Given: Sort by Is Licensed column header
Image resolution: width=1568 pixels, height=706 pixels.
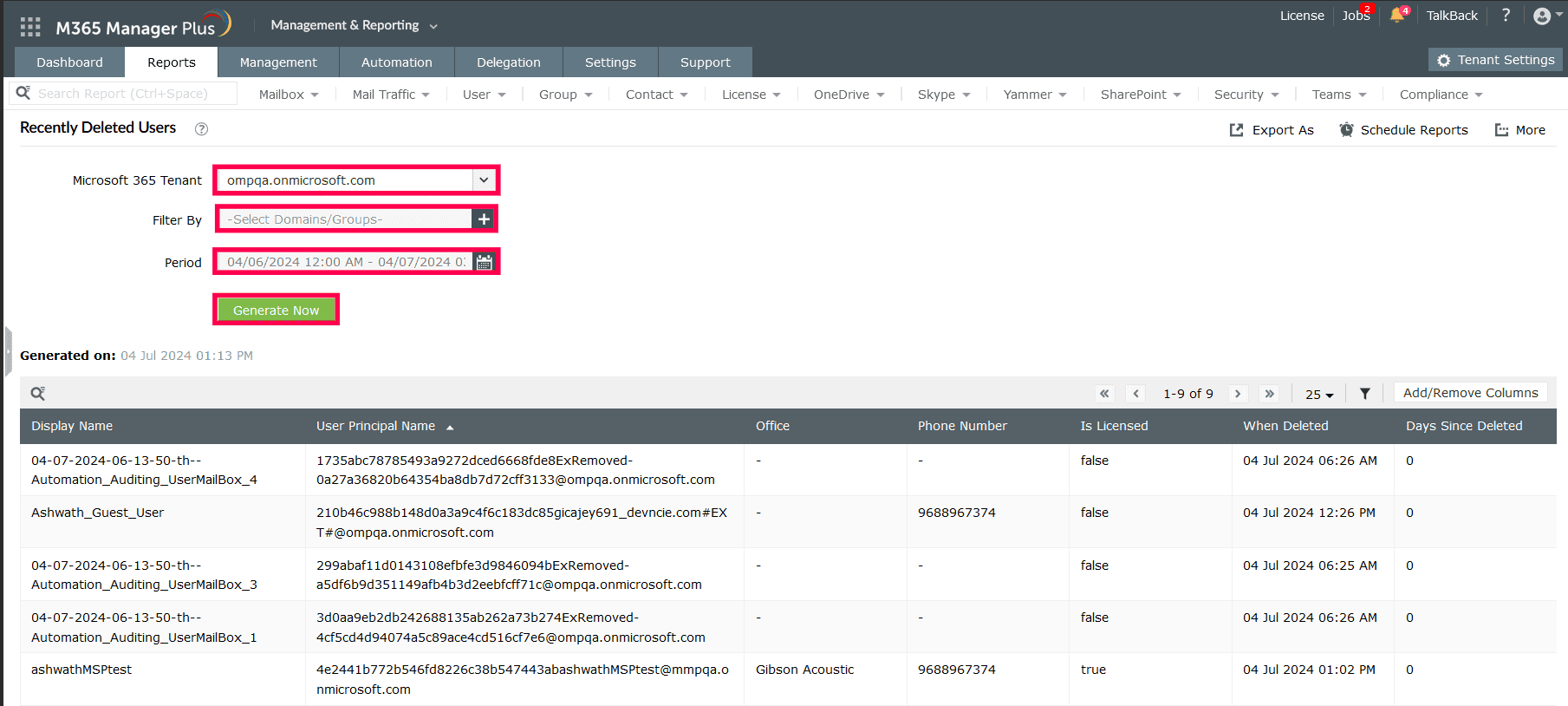Looking at the screenshot, I should 1114,426.
